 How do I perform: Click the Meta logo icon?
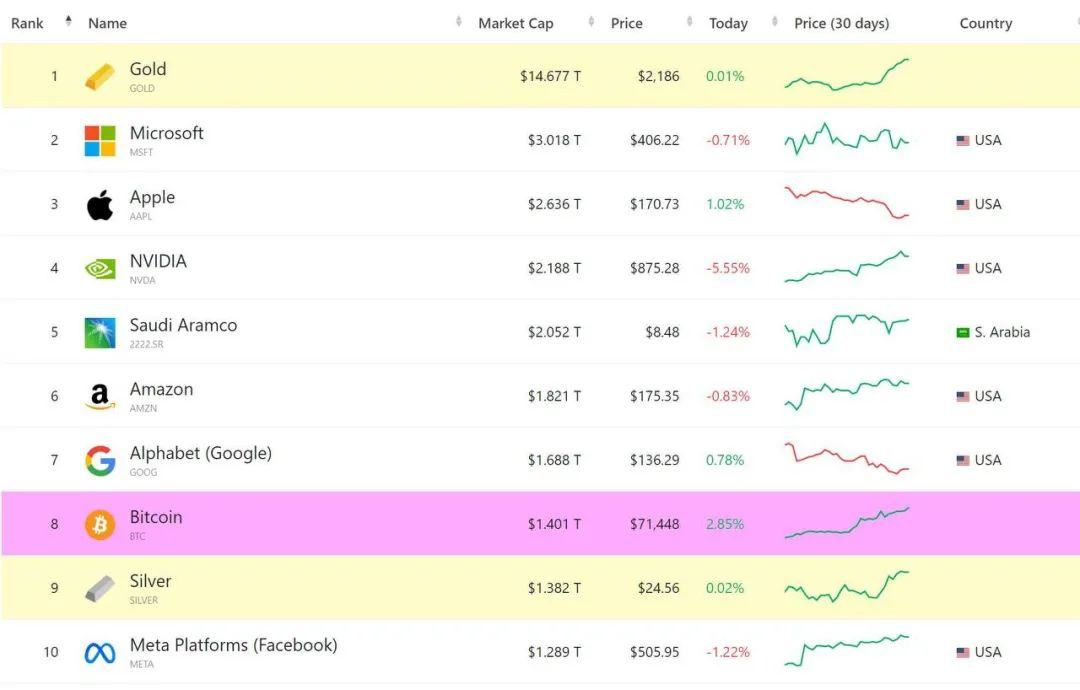pos(100,653)
